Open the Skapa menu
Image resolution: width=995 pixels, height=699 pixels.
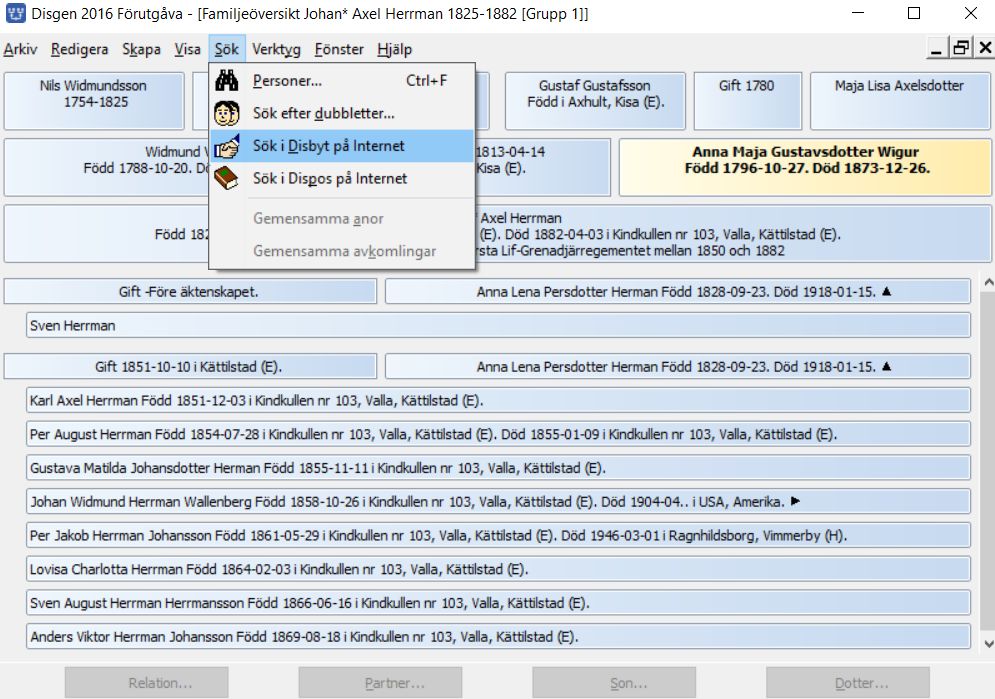[141, 49]
